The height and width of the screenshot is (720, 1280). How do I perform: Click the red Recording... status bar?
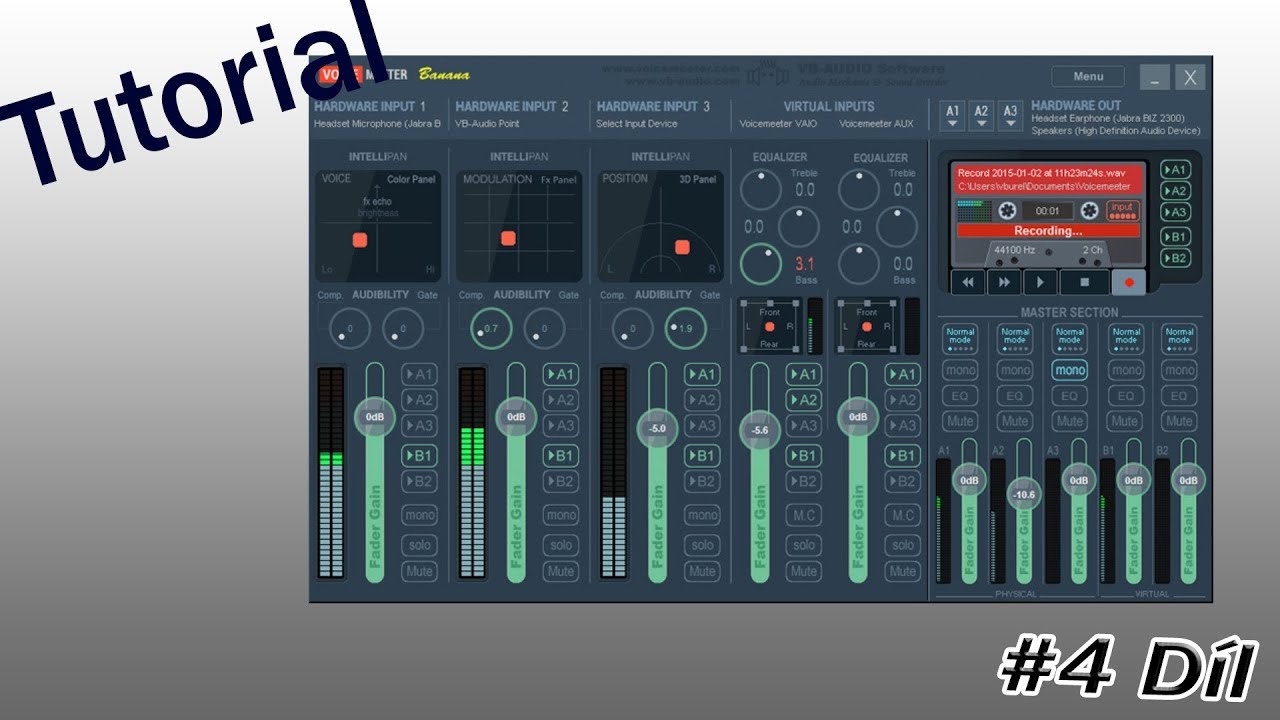pyautogui.click(x=1048, y=230)
